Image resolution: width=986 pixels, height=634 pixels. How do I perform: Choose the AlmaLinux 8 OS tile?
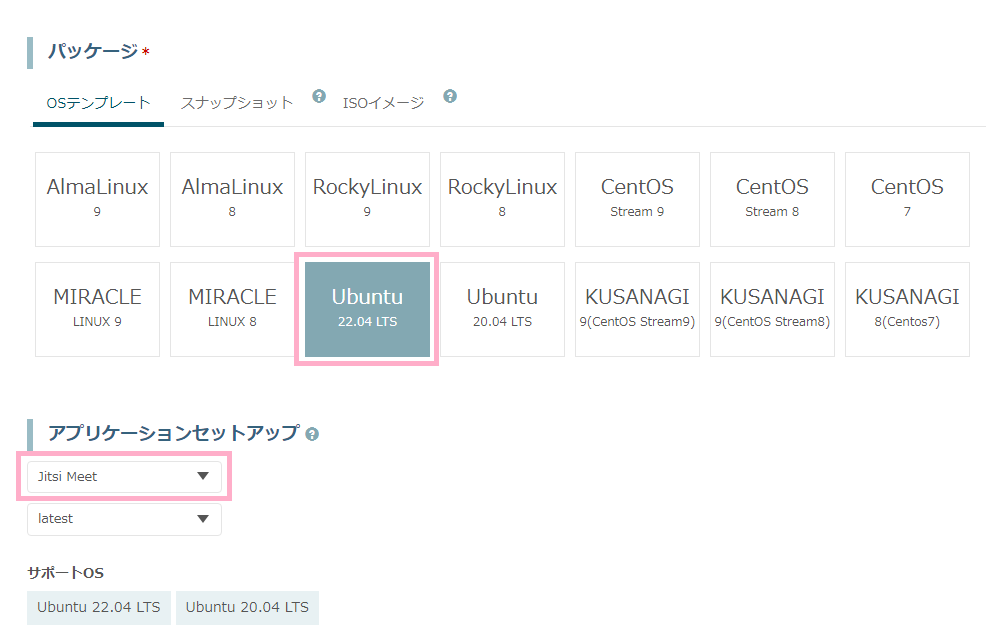(232, 199)
